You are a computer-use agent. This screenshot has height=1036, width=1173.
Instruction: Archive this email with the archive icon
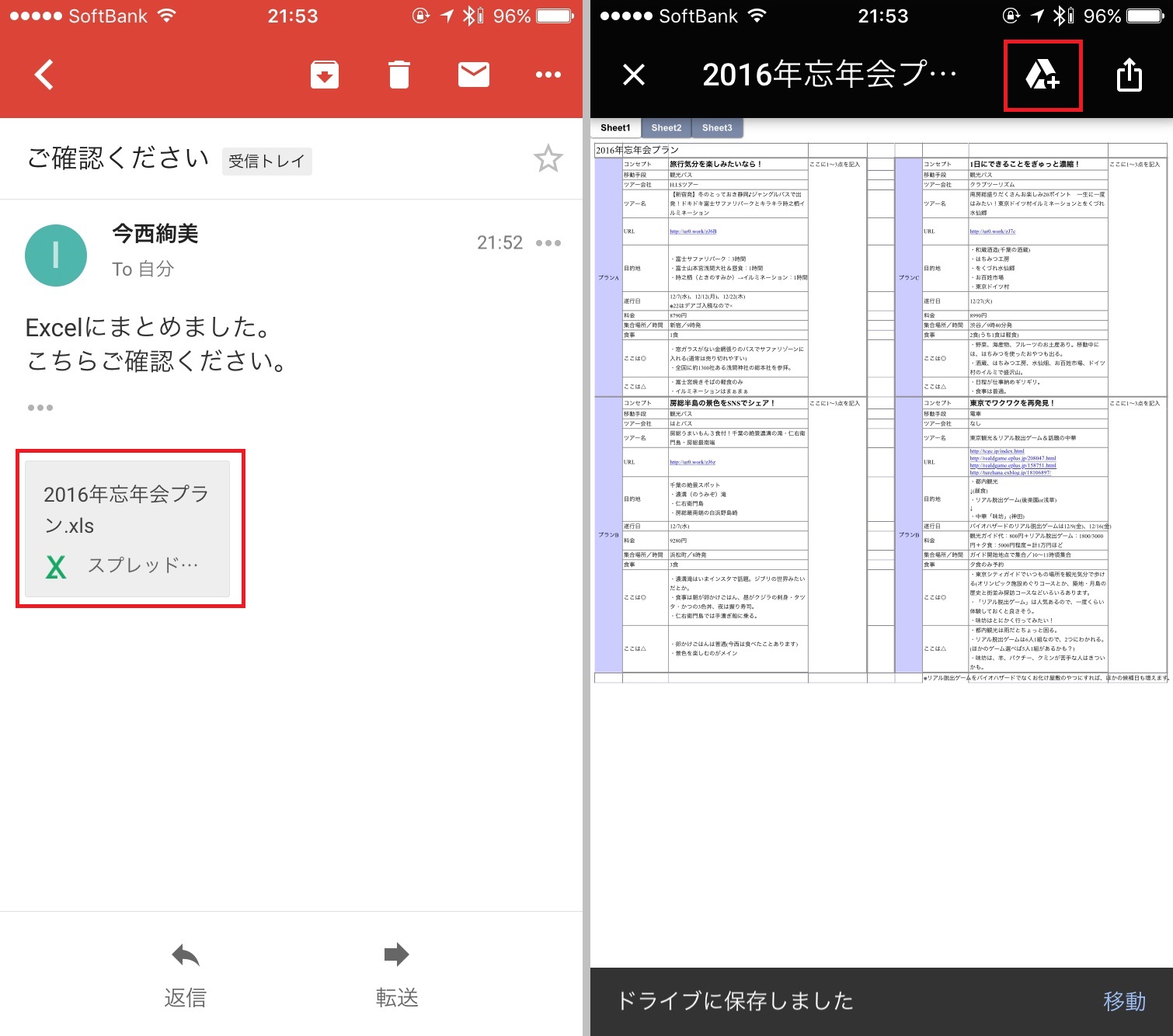[x=324, y=75]
